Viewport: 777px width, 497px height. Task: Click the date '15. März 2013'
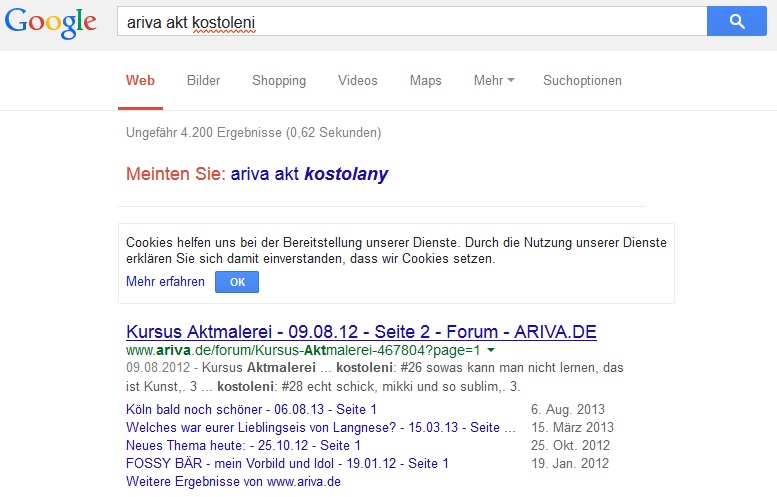click(x=572, y=427)
